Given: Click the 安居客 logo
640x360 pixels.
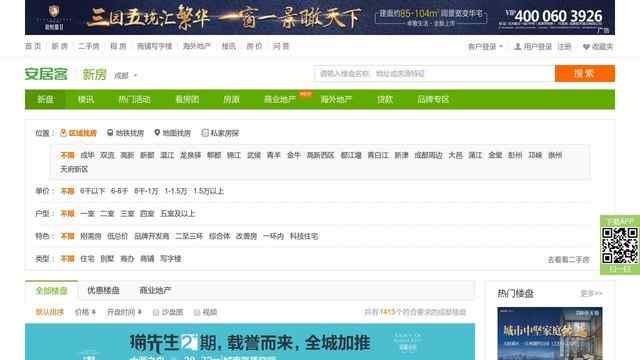Looking at the screenshot, I should pos(46,74).
